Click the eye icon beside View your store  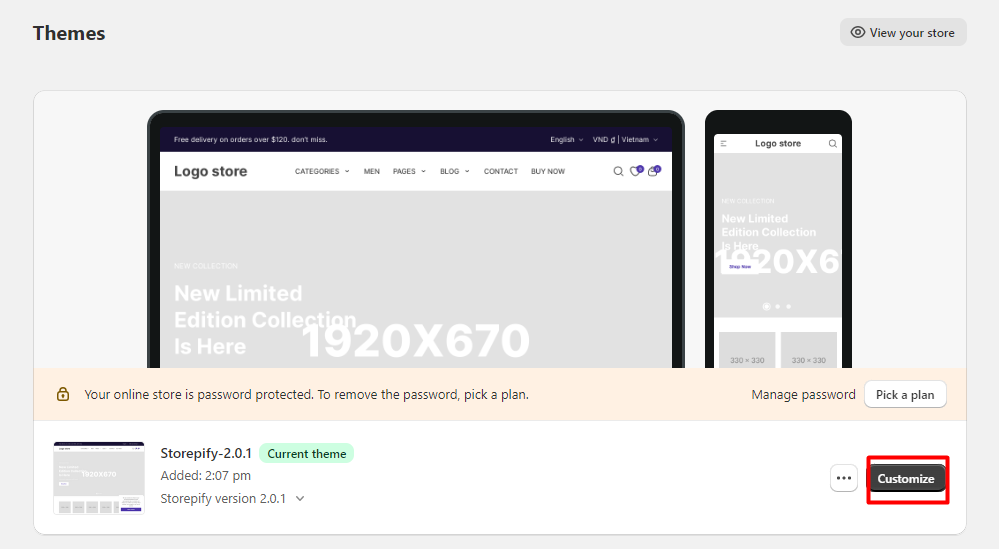click(858, 32)
